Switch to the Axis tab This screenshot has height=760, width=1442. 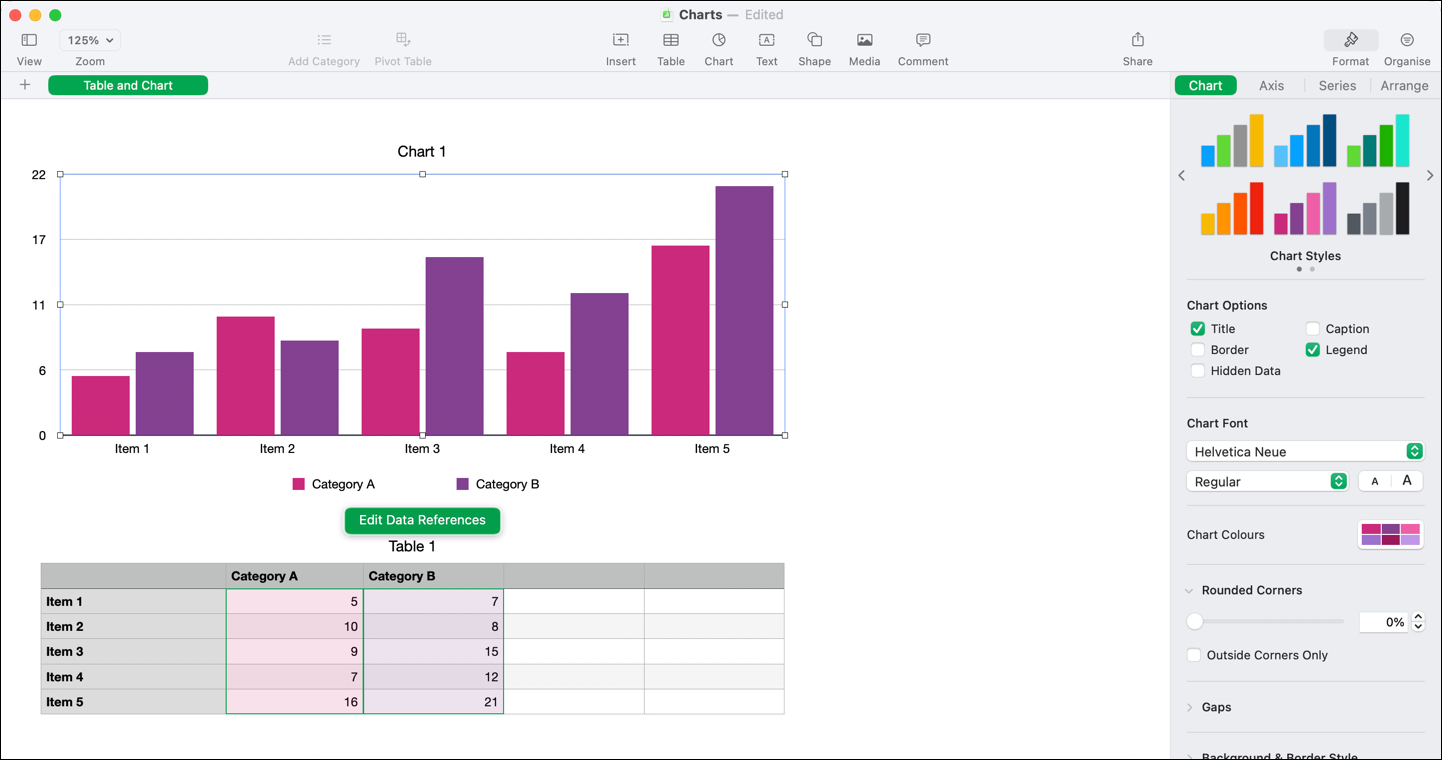click(x=1271, y=86)
